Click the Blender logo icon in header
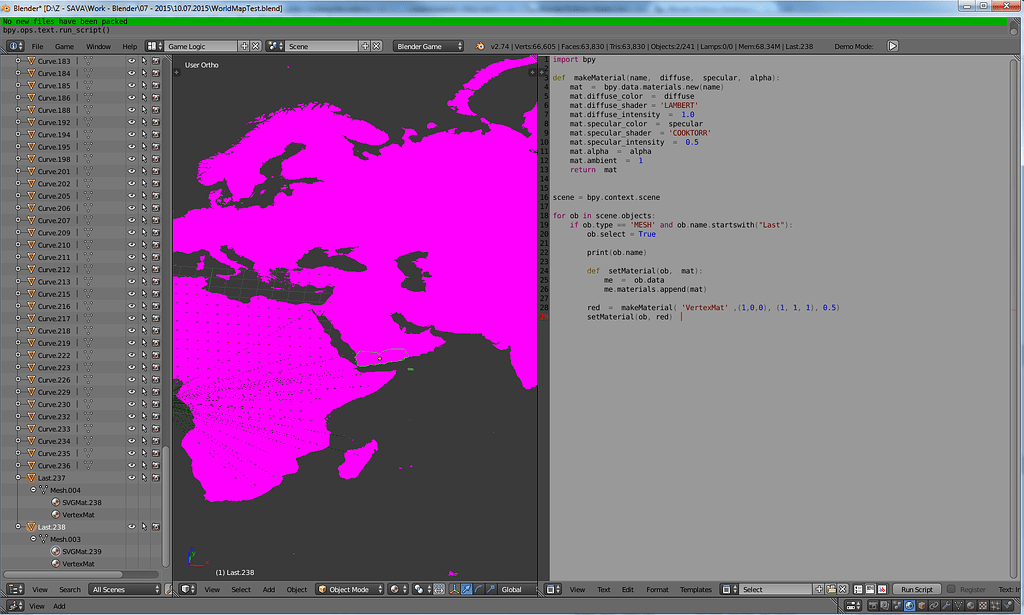The width and height of the screenshot is (1024, 615). [480, 46]
